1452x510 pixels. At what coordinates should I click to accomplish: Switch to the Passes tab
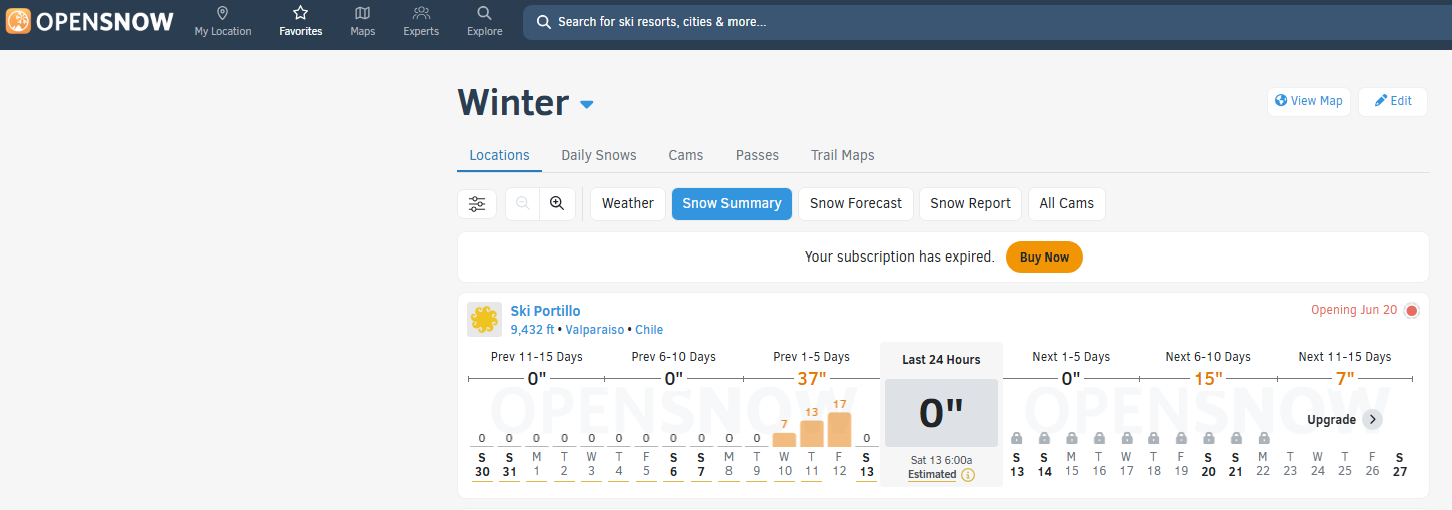tap(757, 155)
